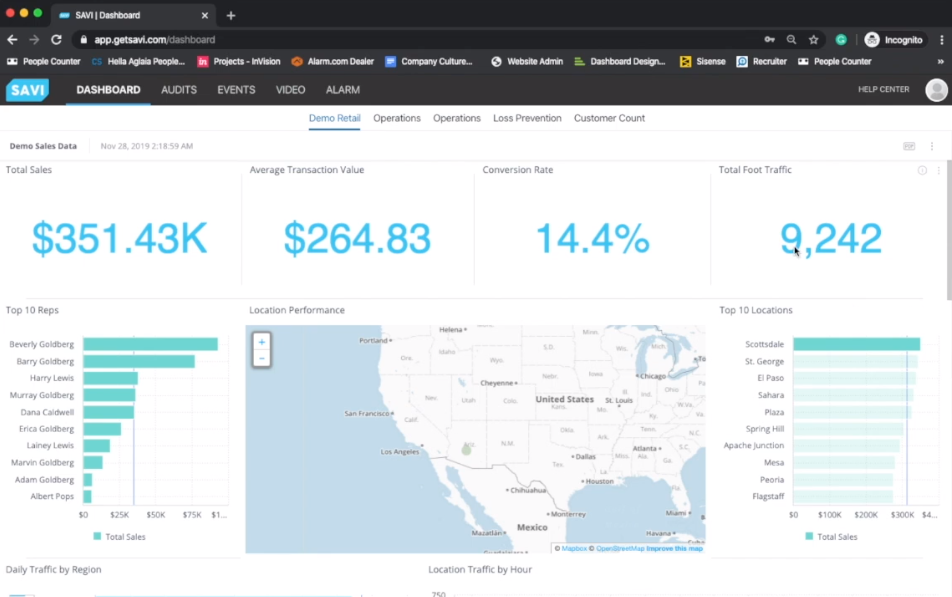This screenshot has width=952, height=597.
Task: Click Harry Lewis's sales bar
Action: point(110,378)
